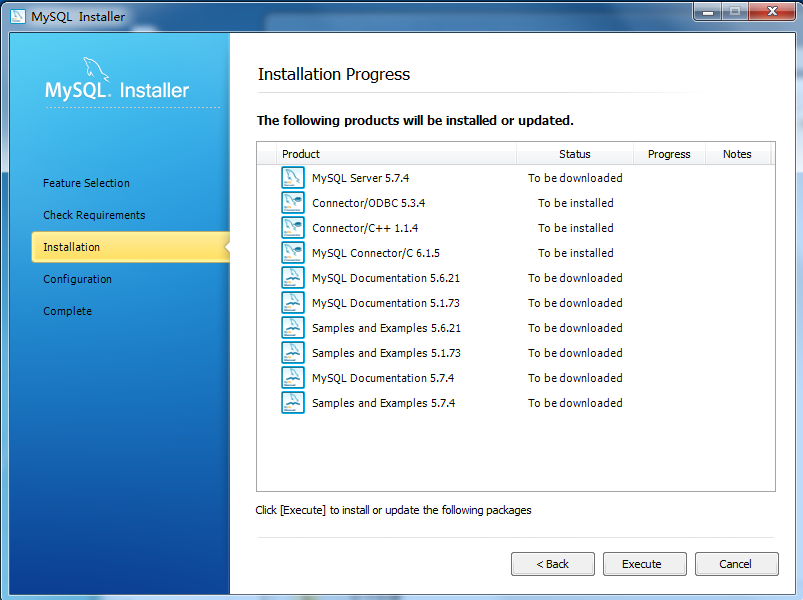Viewport: 803px width, 600px height.
Task: Close the MySQL Installer window
Action: [x=772, y=11]
